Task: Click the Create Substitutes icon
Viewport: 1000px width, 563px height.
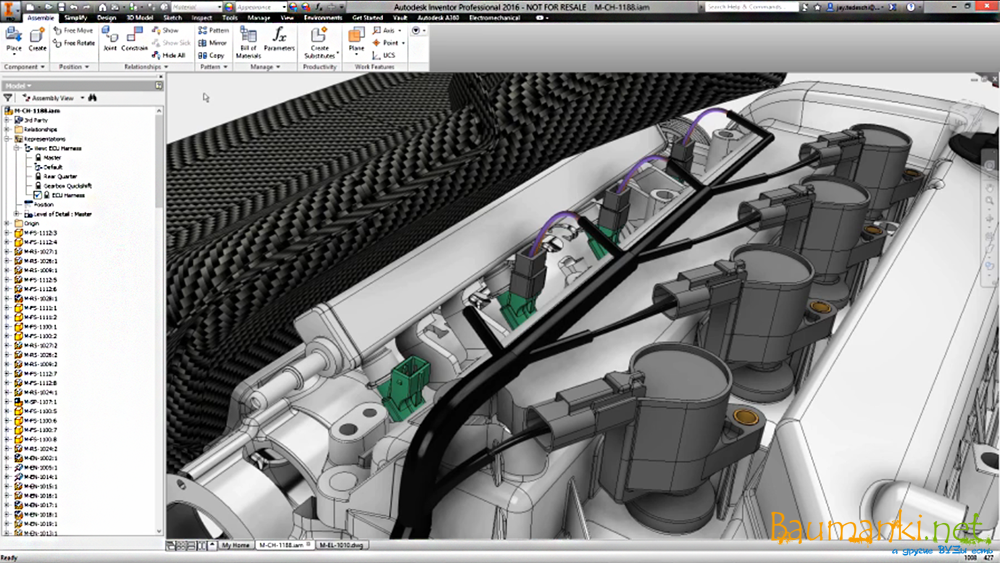Action: (x=320, y=38)
